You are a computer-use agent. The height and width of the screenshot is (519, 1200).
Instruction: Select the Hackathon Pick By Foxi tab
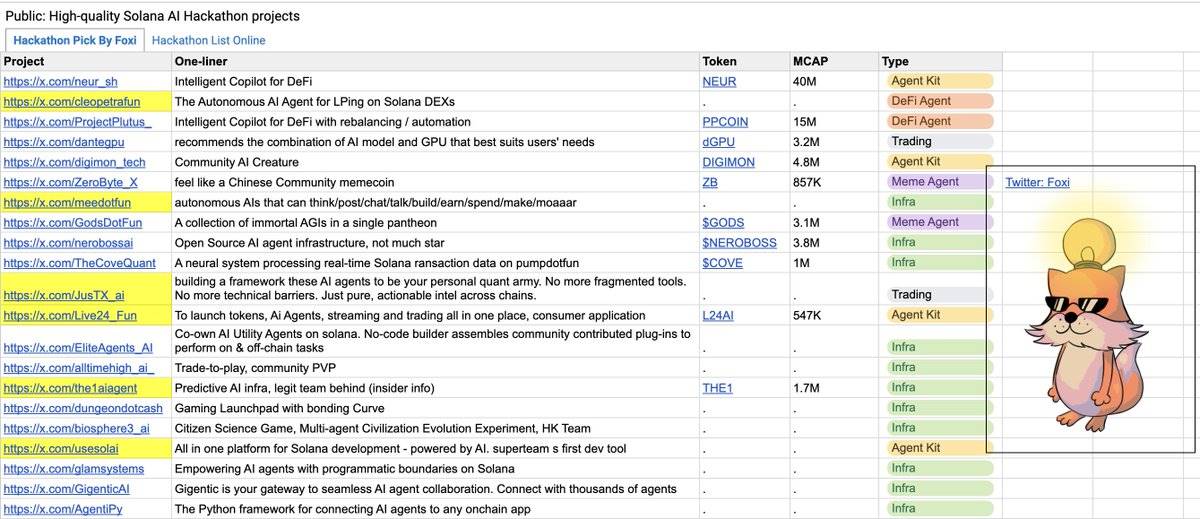76,40
